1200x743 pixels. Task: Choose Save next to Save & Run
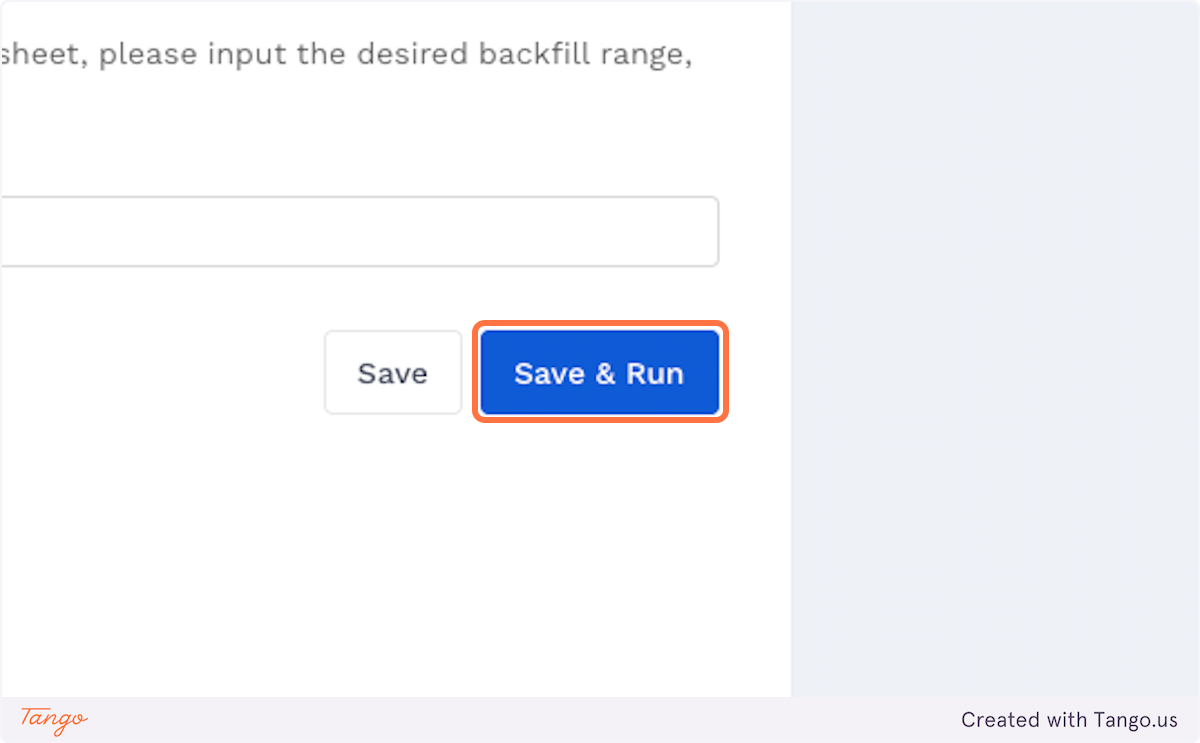pyautogui.click(x=392, y=373)
